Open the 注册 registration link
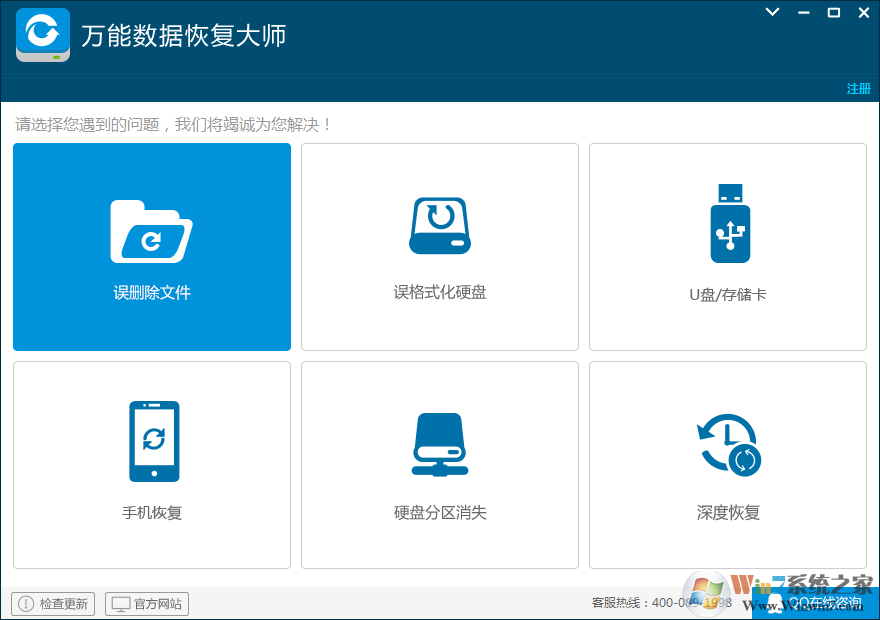Viewport: 880px width, 620px height. coord(858,89)
